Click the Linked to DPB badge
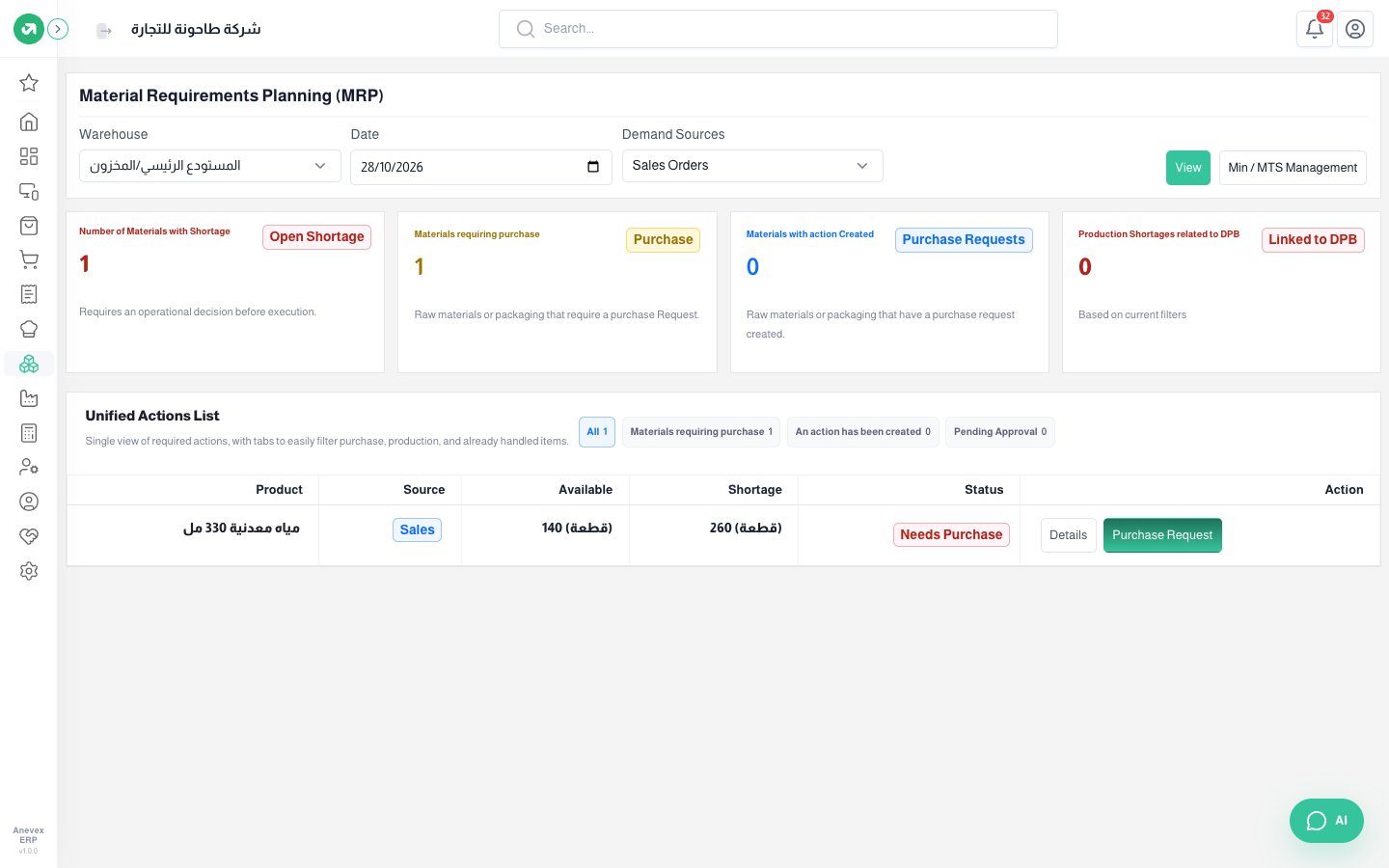This screenshot has width=1389, height=868. click(x=1313, y=240)
